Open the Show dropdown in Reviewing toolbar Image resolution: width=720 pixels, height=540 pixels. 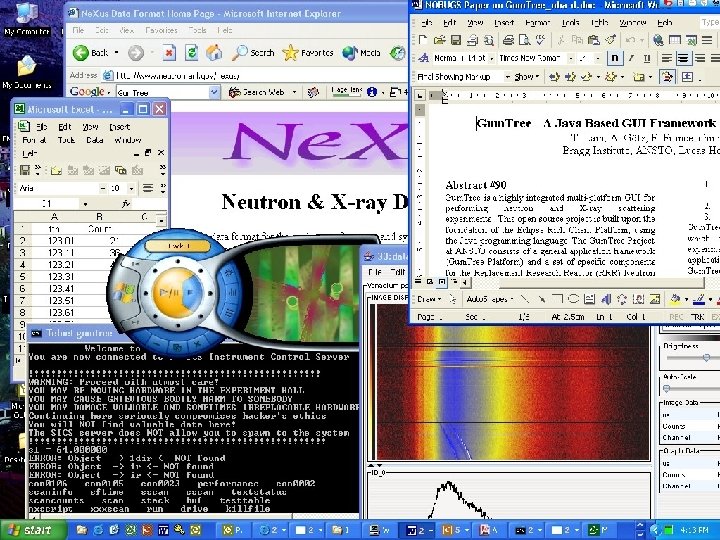point(527,77)
